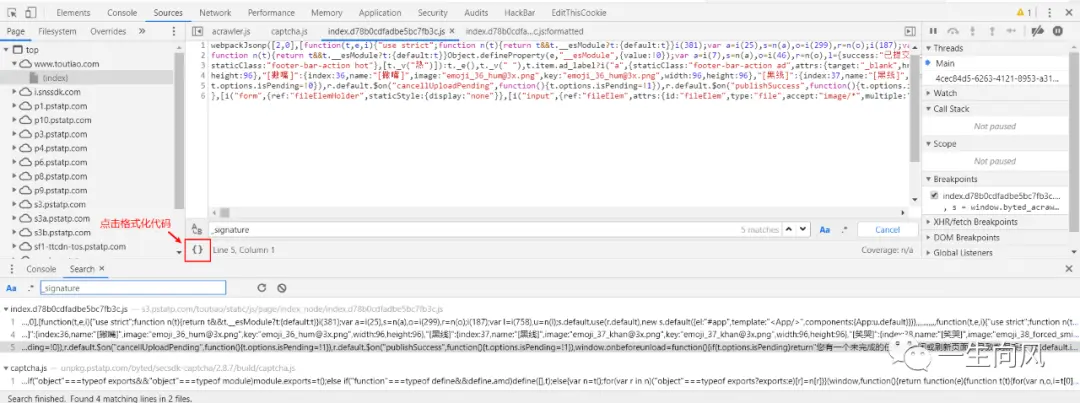The width and height of the screenshot is (1080, 403).
Task: Show more navigator tabs chevron
Action: tap(141, 31)
